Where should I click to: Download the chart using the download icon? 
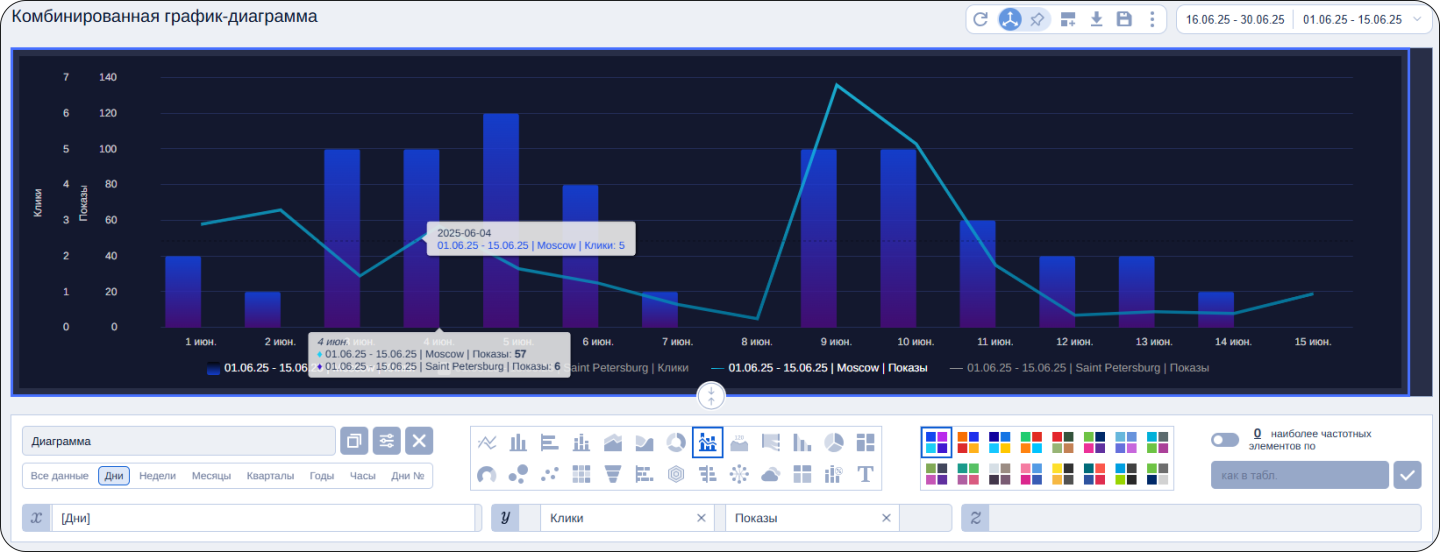coord(1096,19)
